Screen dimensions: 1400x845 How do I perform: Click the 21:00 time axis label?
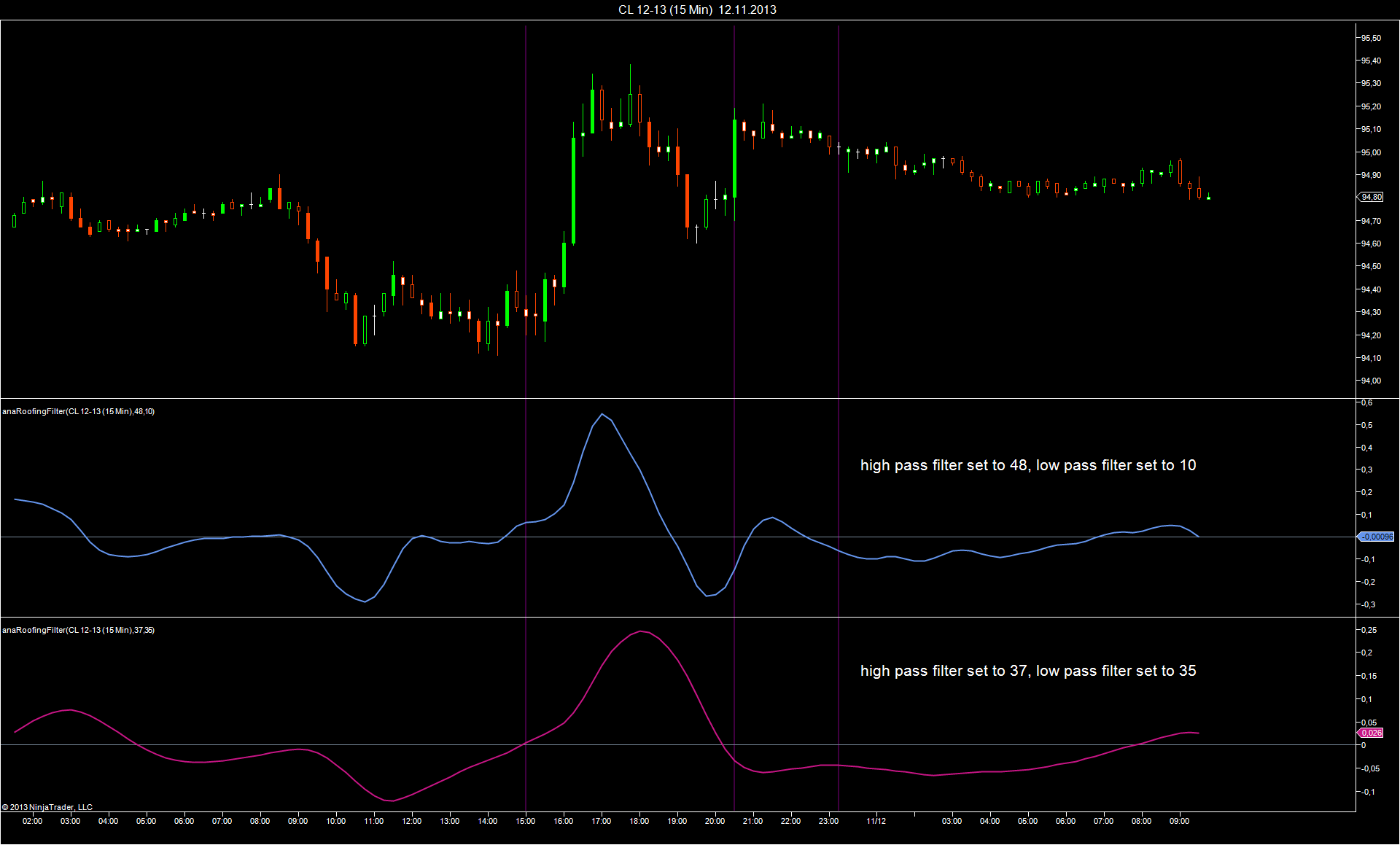tap(753, 821)
